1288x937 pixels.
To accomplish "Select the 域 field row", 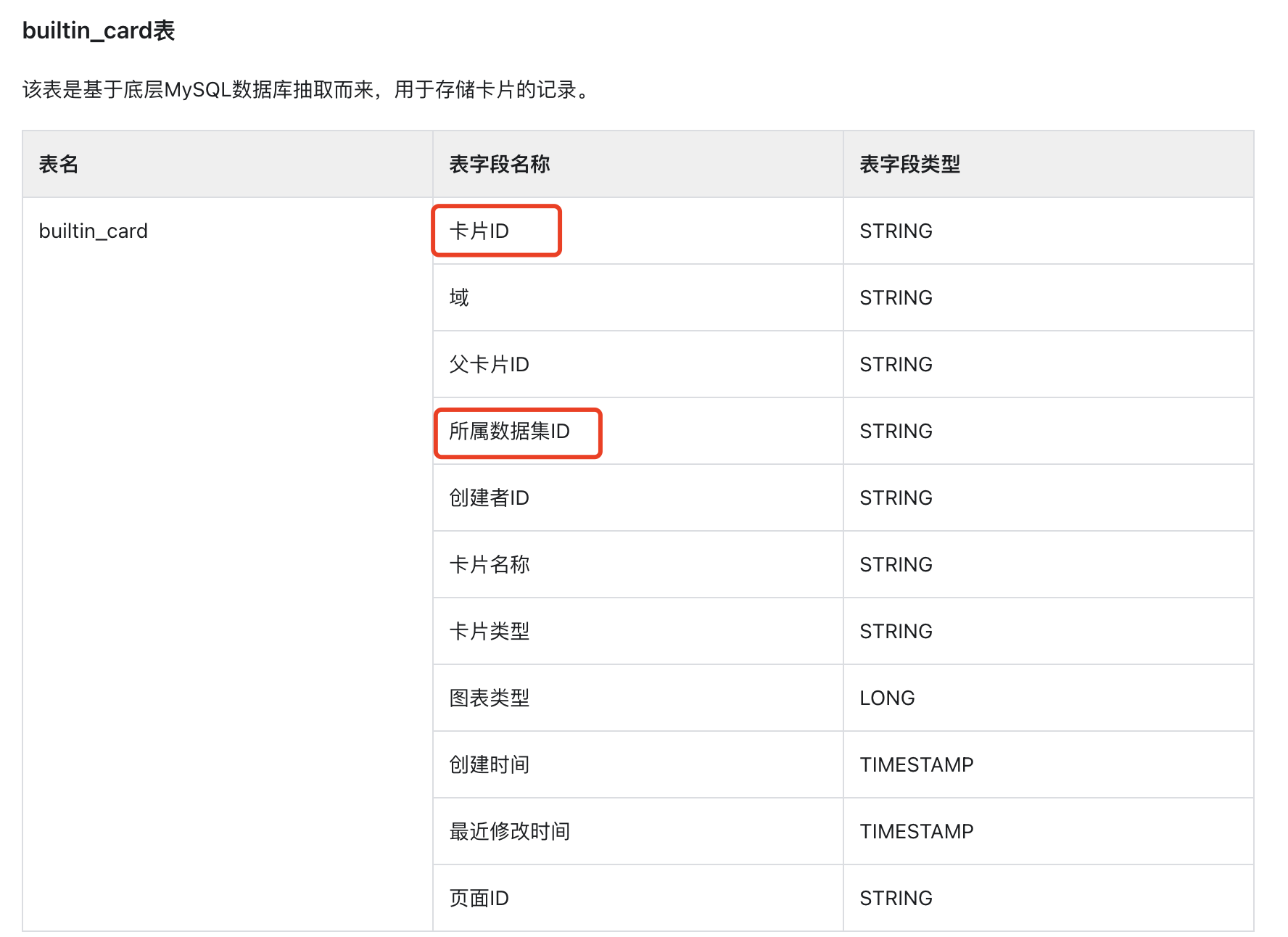I will [458, 297].
